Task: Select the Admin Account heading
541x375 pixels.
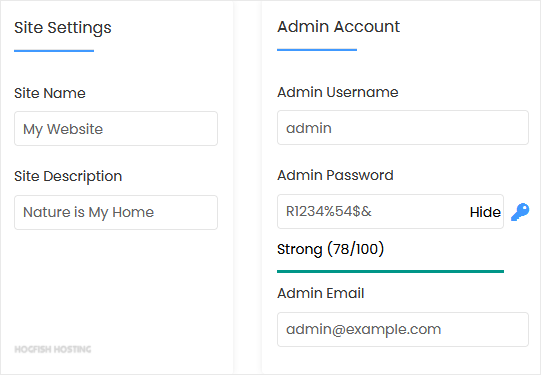Action: coord(338,27)
